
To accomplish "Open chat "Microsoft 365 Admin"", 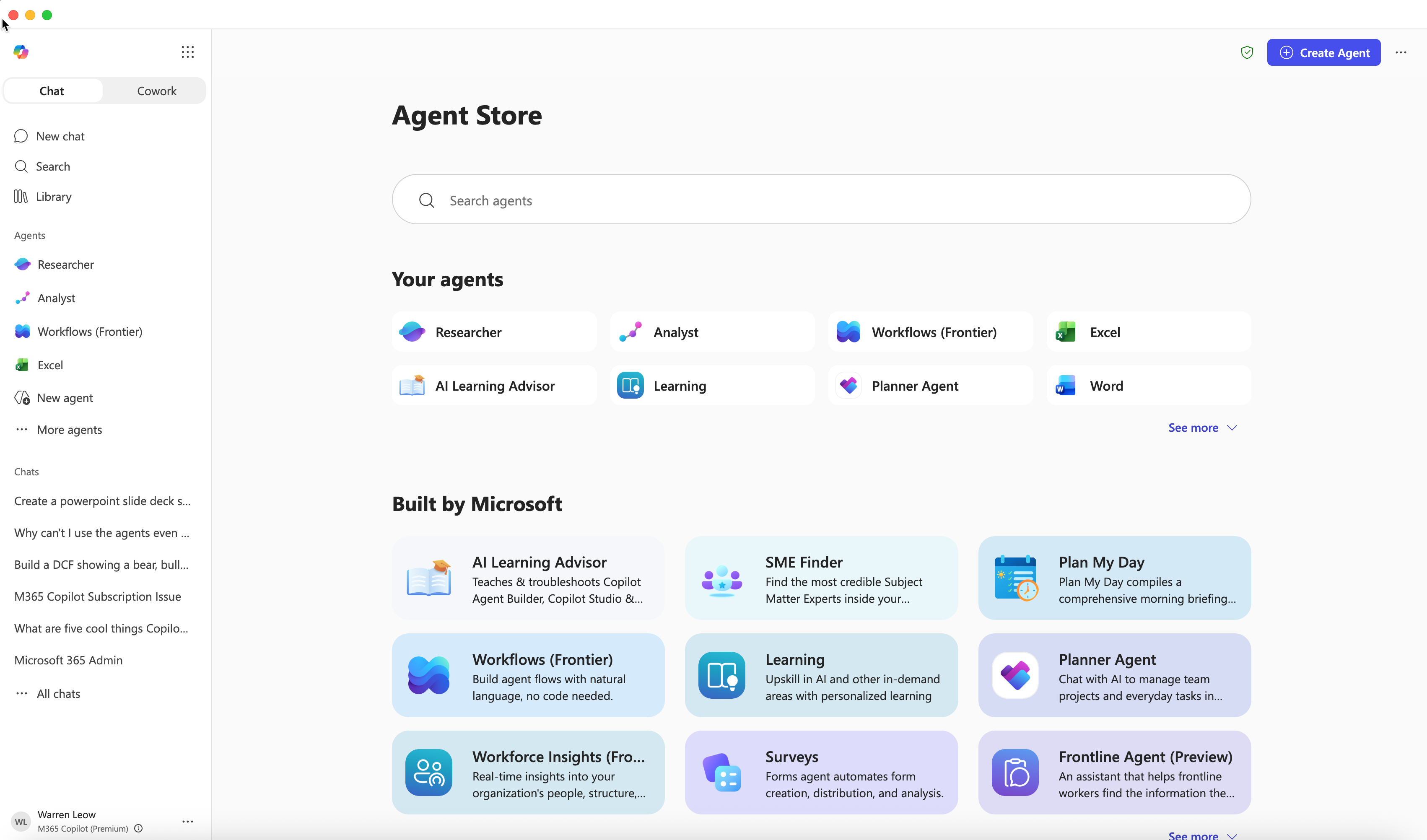I will pos(68,660).
